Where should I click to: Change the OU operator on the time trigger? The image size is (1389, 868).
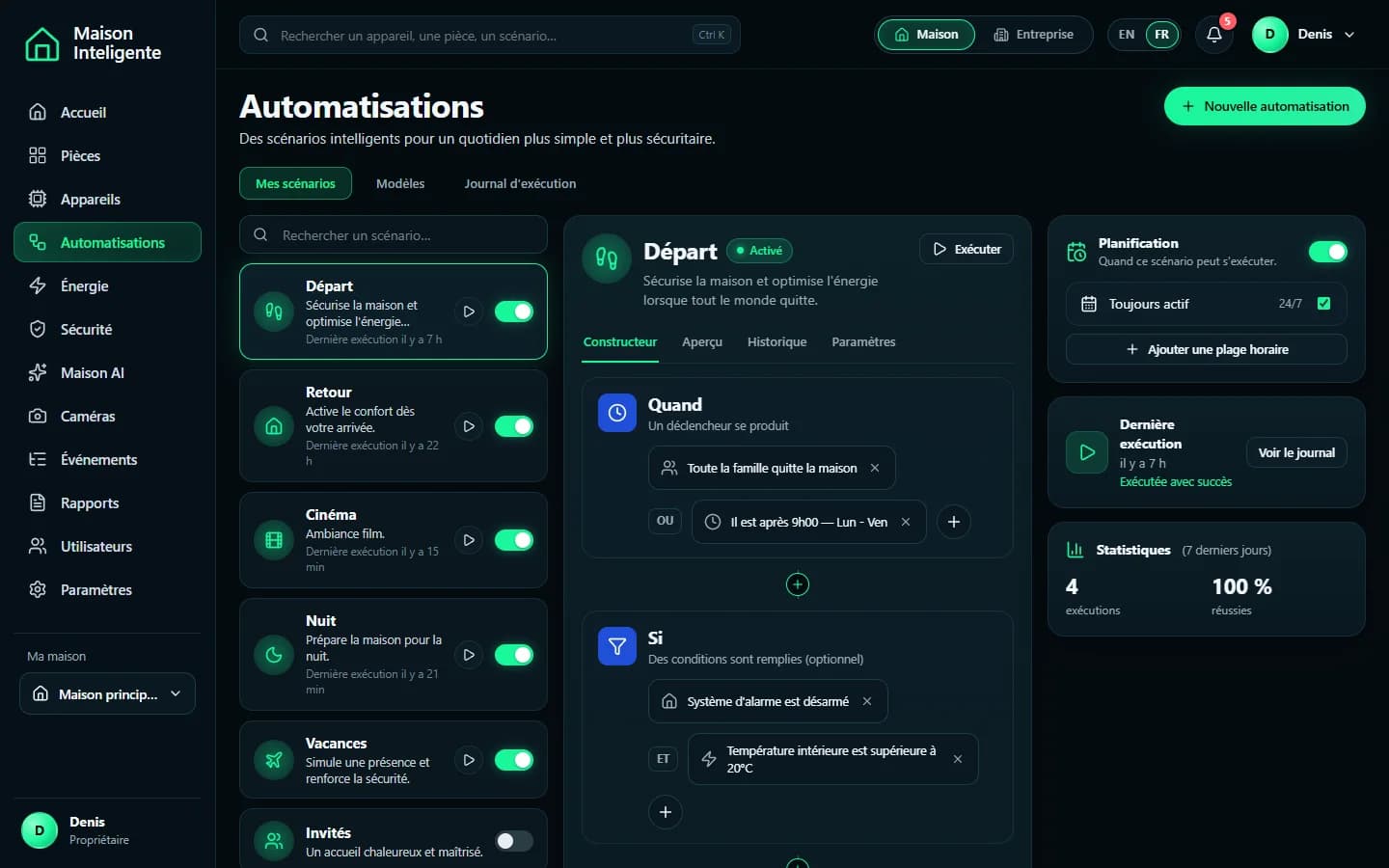click(x=666, y=521)
